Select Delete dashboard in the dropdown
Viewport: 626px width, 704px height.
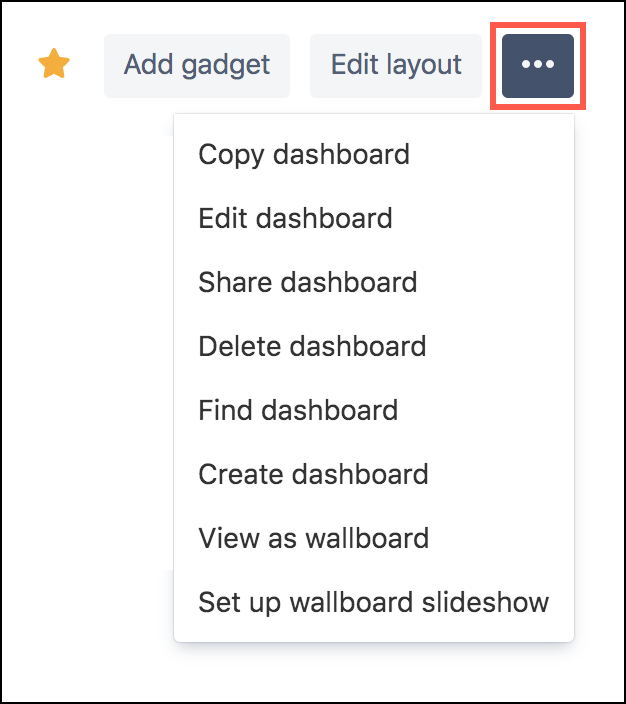(x=312, y=346)
